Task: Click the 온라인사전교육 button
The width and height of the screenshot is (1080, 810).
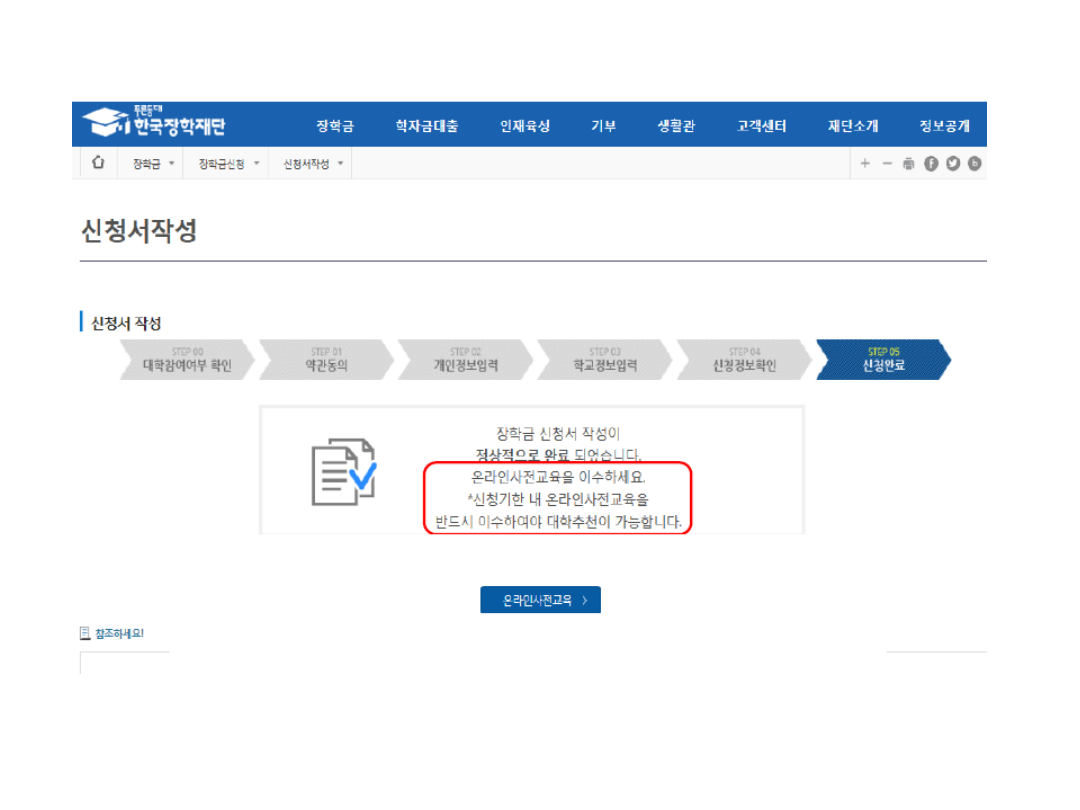Action: pyautogui.click(x=540, y=600)
